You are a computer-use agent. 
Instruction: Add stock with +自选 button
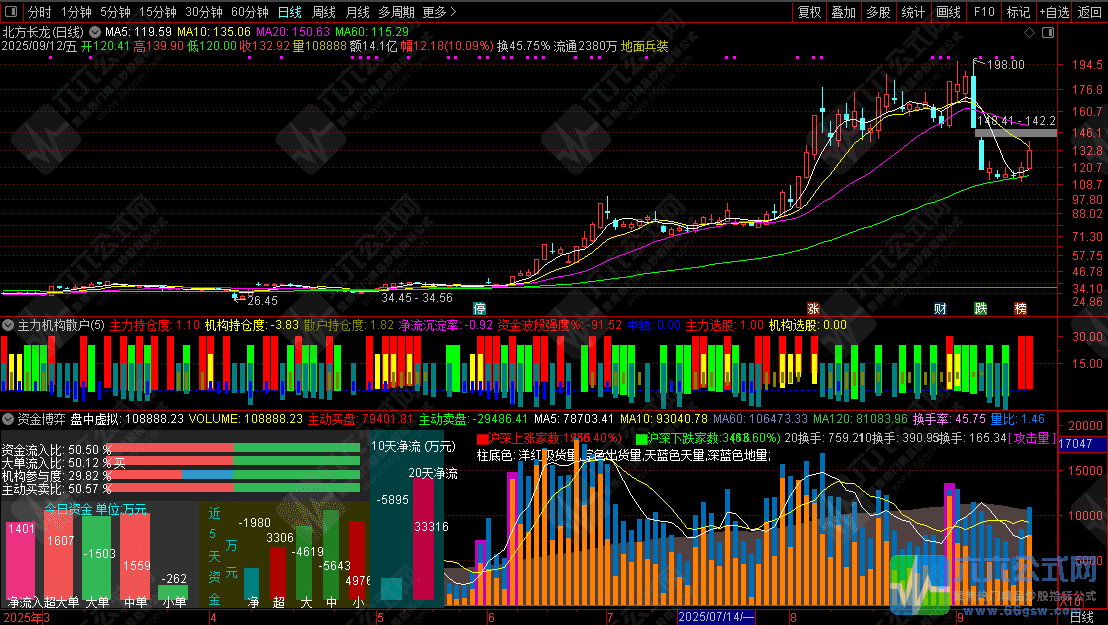[x=1052, y=13]
